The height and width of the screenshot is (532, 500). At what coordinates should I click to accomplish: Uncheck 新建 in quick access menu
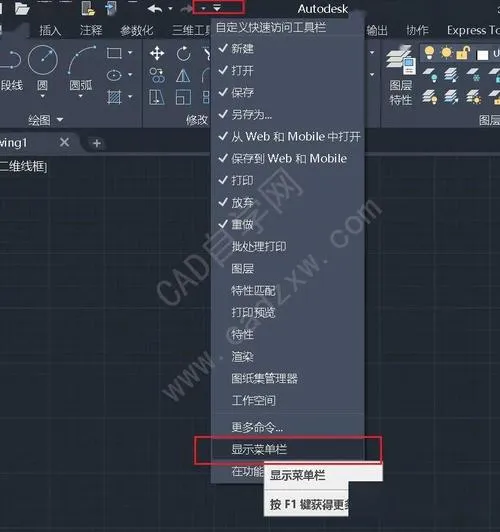288,49
